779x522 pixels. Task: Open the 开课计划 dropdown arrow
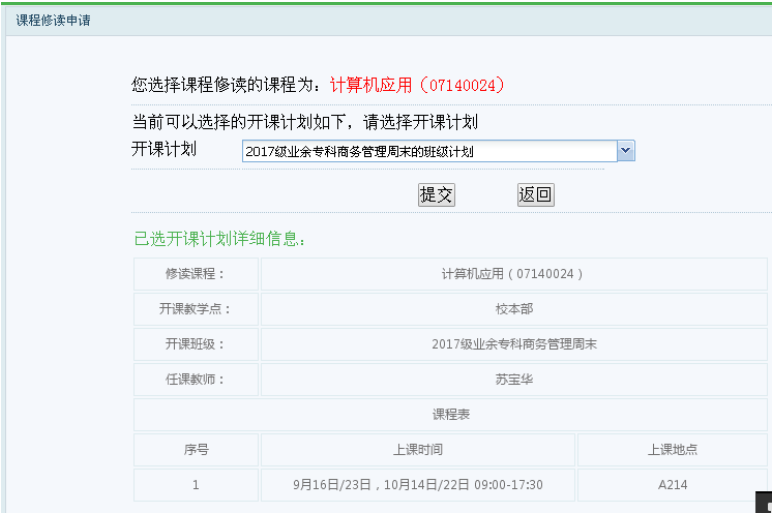point(626,151)
